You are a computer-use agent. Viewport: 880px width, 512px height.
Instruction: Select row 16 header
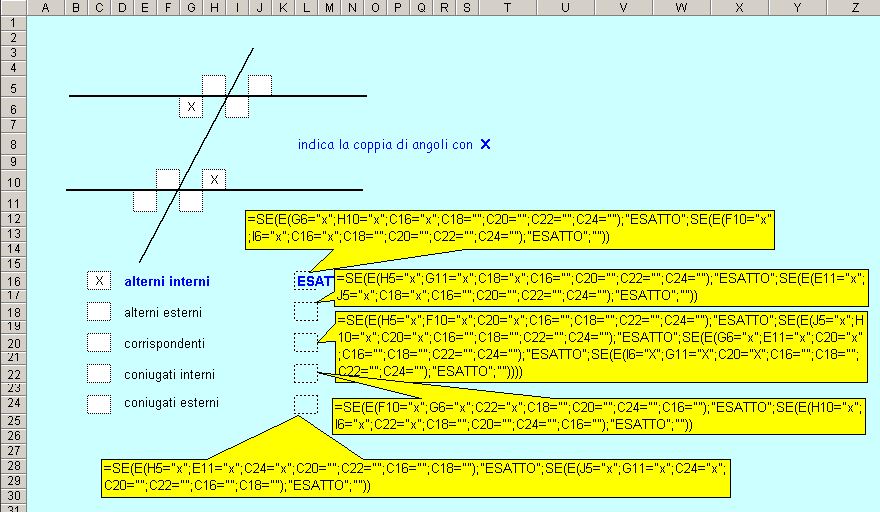coord(13,281)
